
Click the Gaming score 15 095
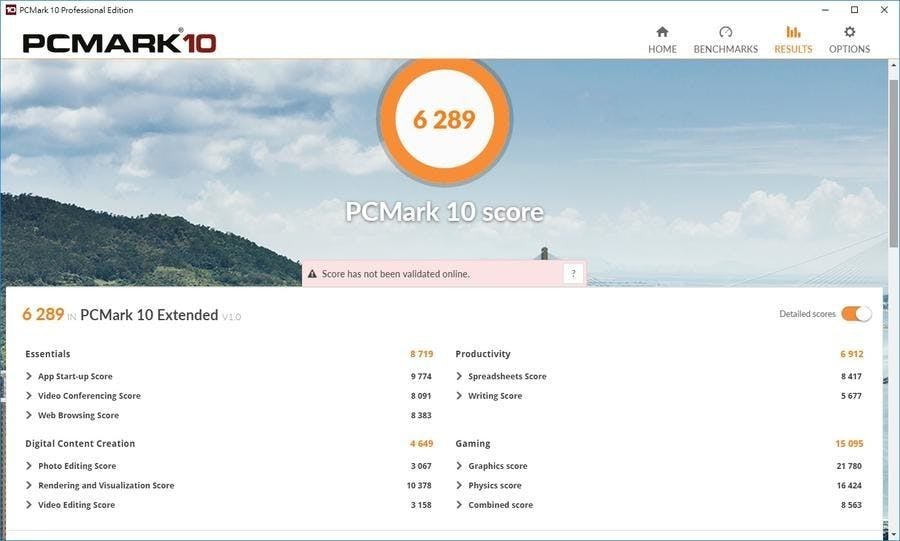[x=849, y=443]
